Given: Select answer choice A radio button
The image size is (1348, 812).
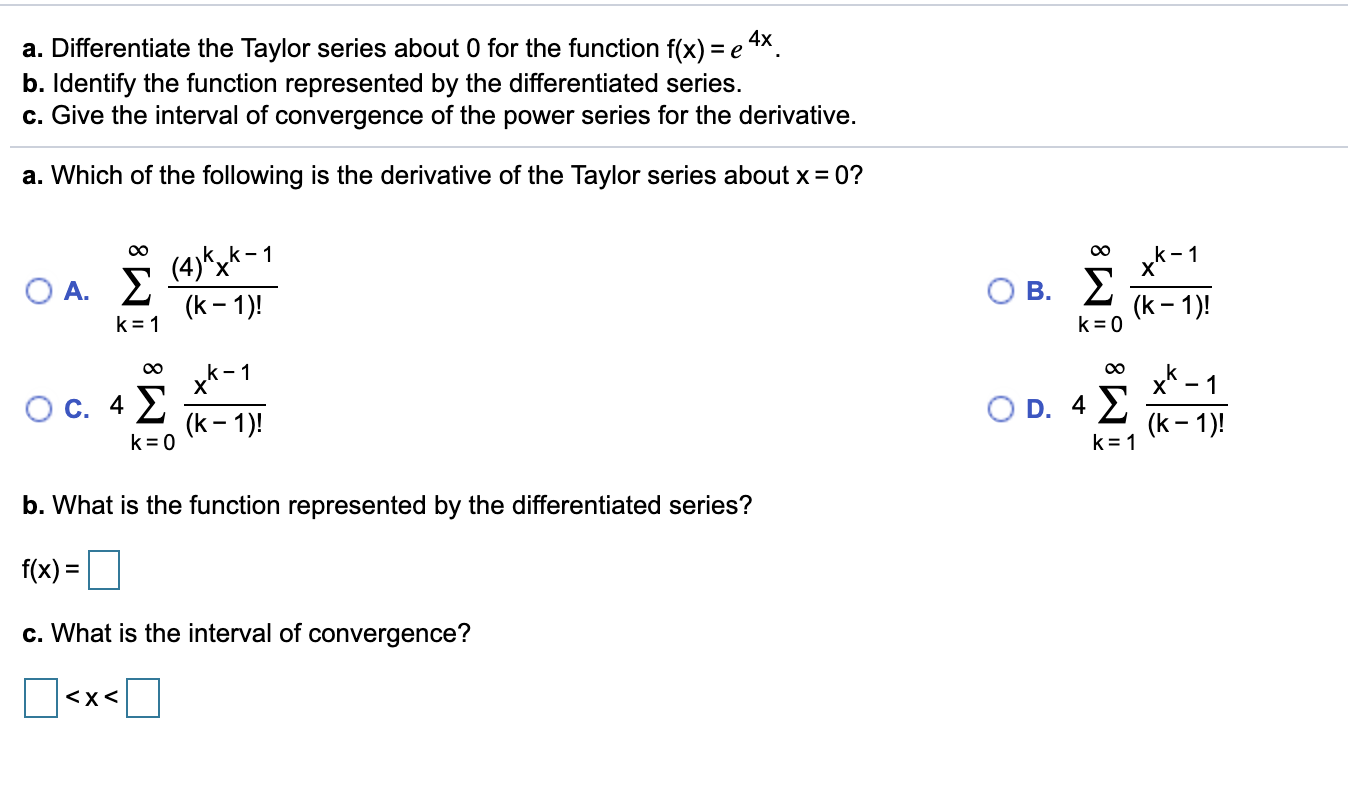Looking at the screenshot, I should tap(39, 289).
